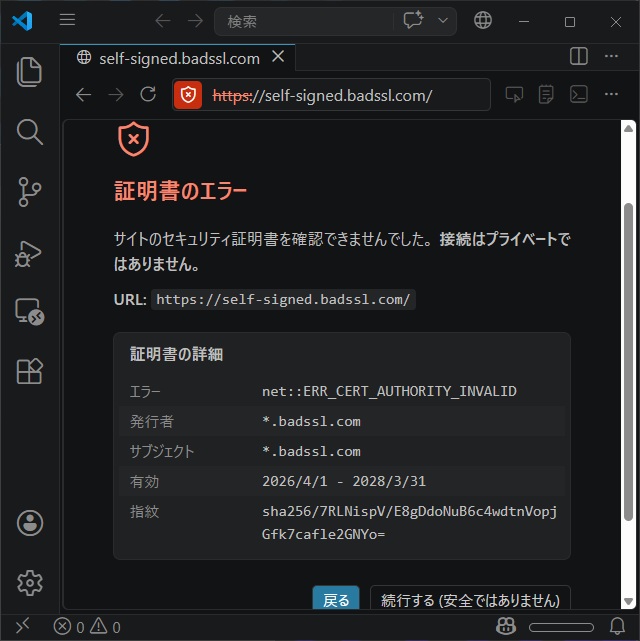The height and width of the screenshot is (641, 640).
Task: Click the 戻る button
Action: [336, 599]
